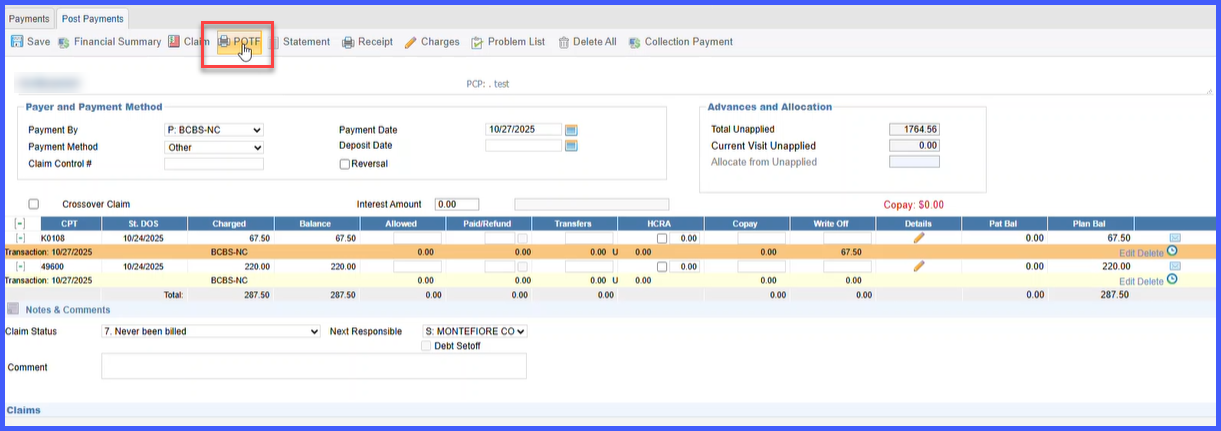Tick the Crossover Claim checkbox
The width and height of the screenshot is (1221, 431).
[x=33, y=204]
